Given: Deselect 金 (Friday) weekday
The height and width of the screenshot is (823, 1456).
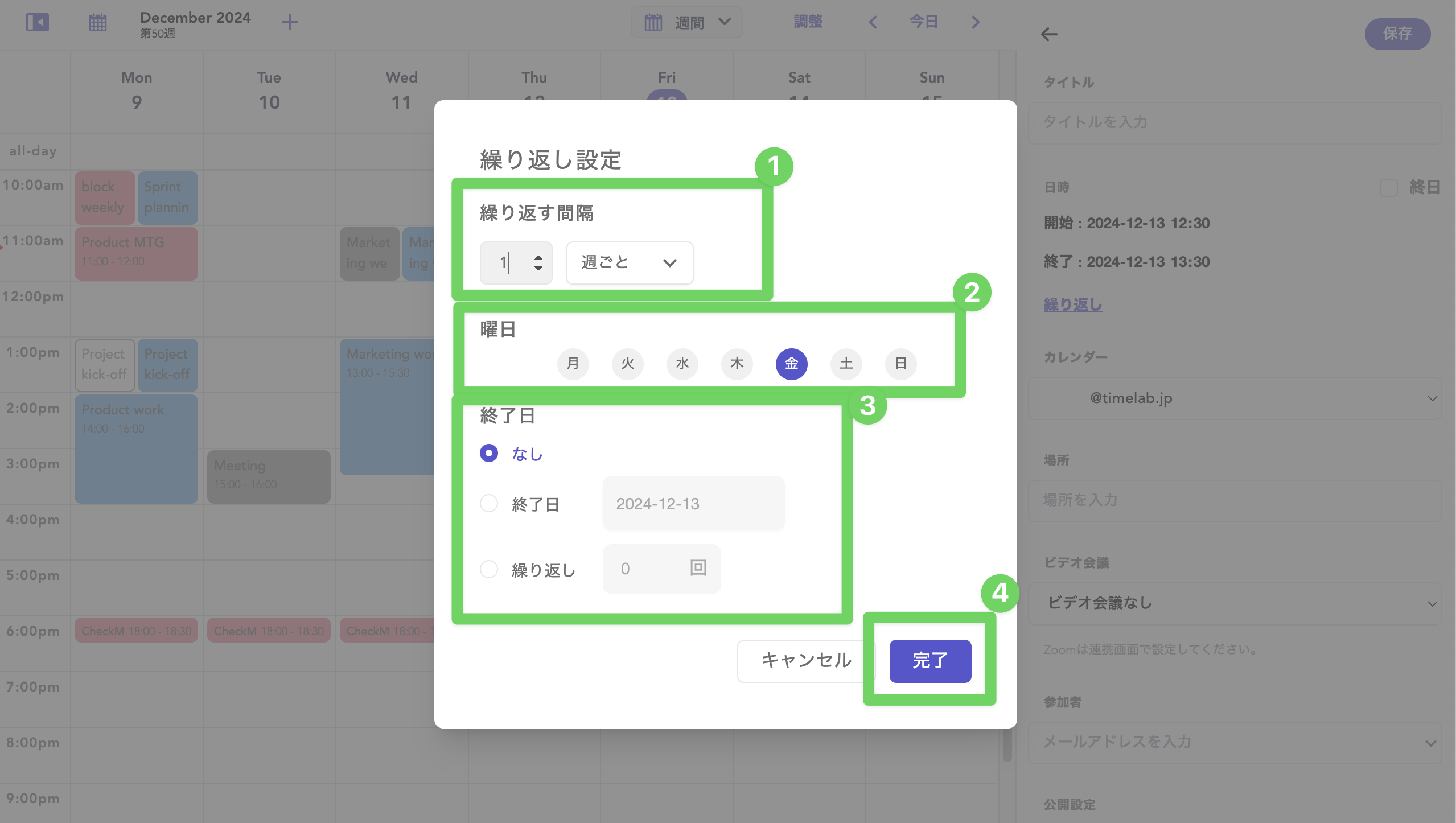Looking at the screenshot, I should (791, 364).
